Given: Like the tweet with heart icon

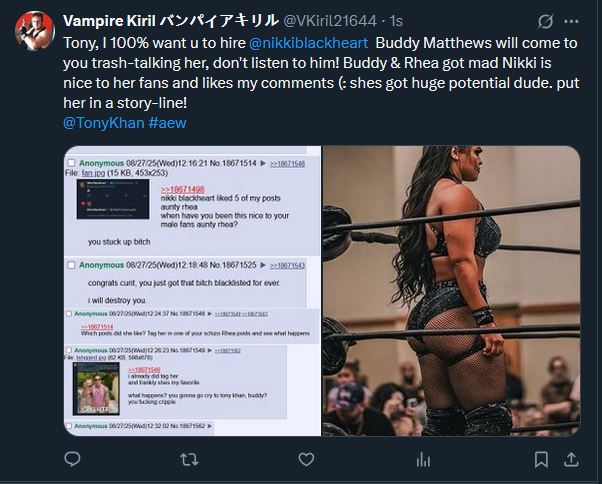Looking at the screenshot, I should tap(306, 459).
